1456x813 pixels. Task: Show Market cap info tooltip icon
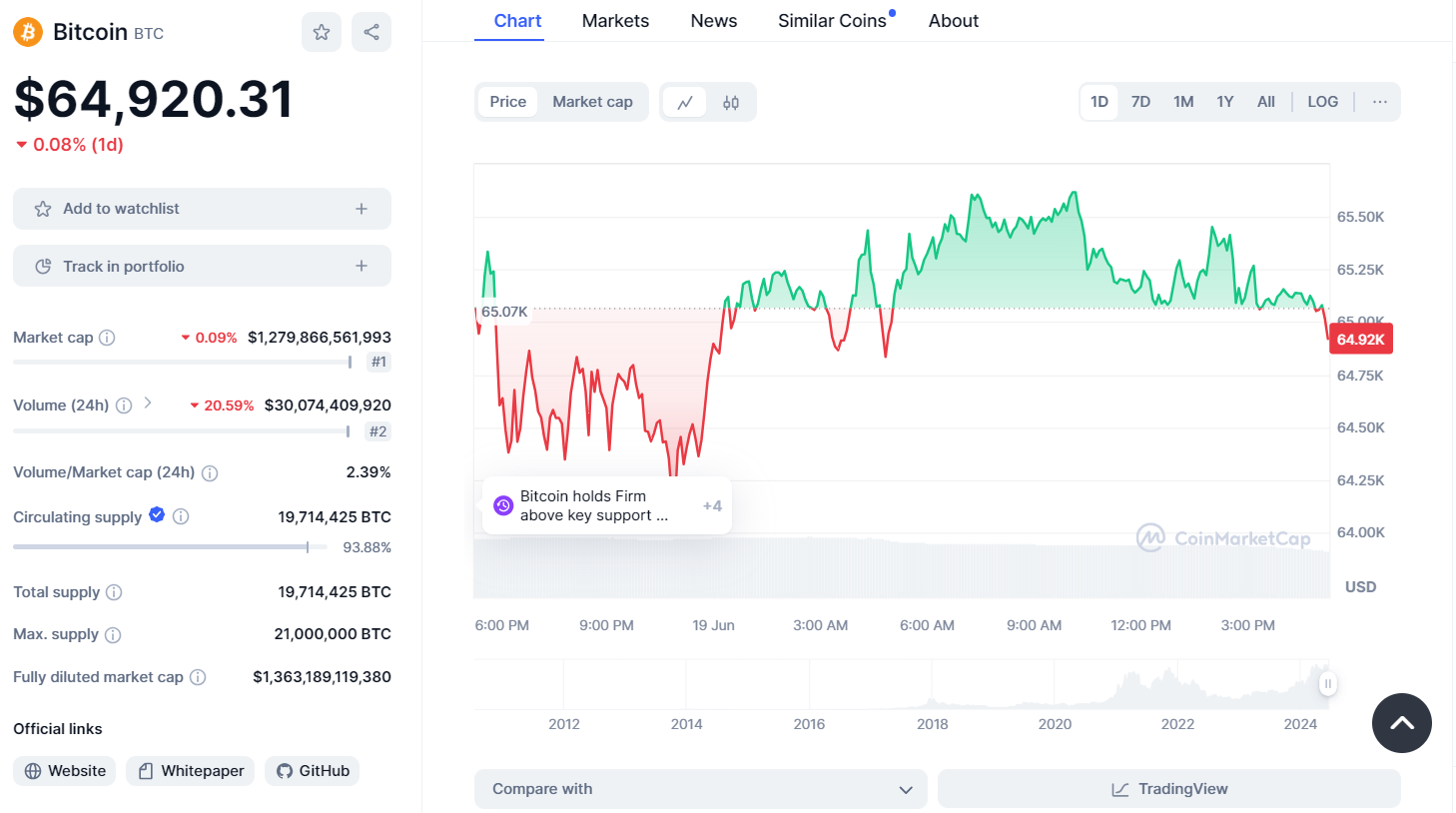tap(107, 338)
